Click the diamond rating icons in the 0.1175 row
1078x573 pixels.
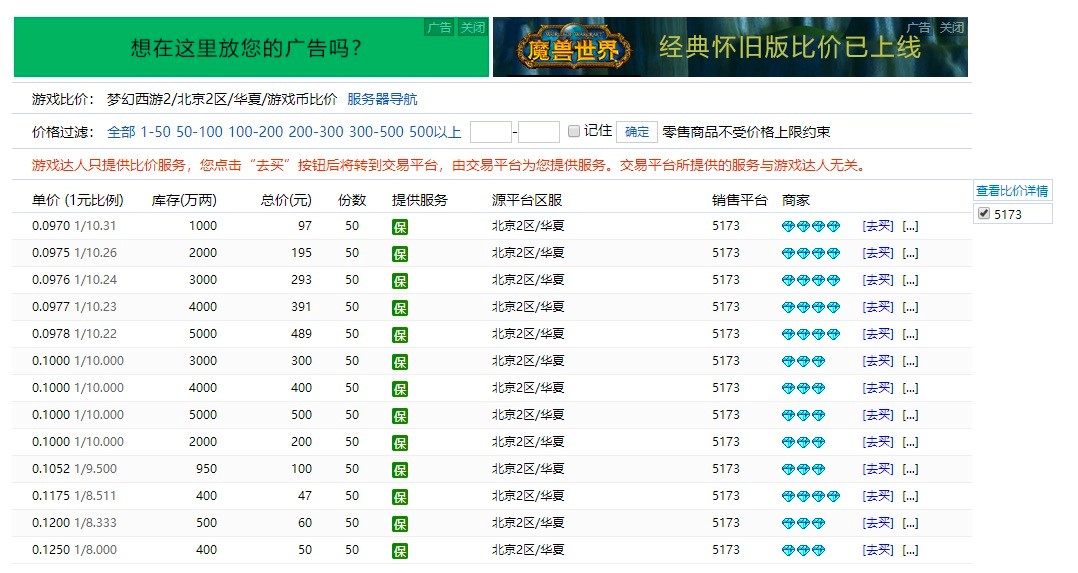point(810,496)
